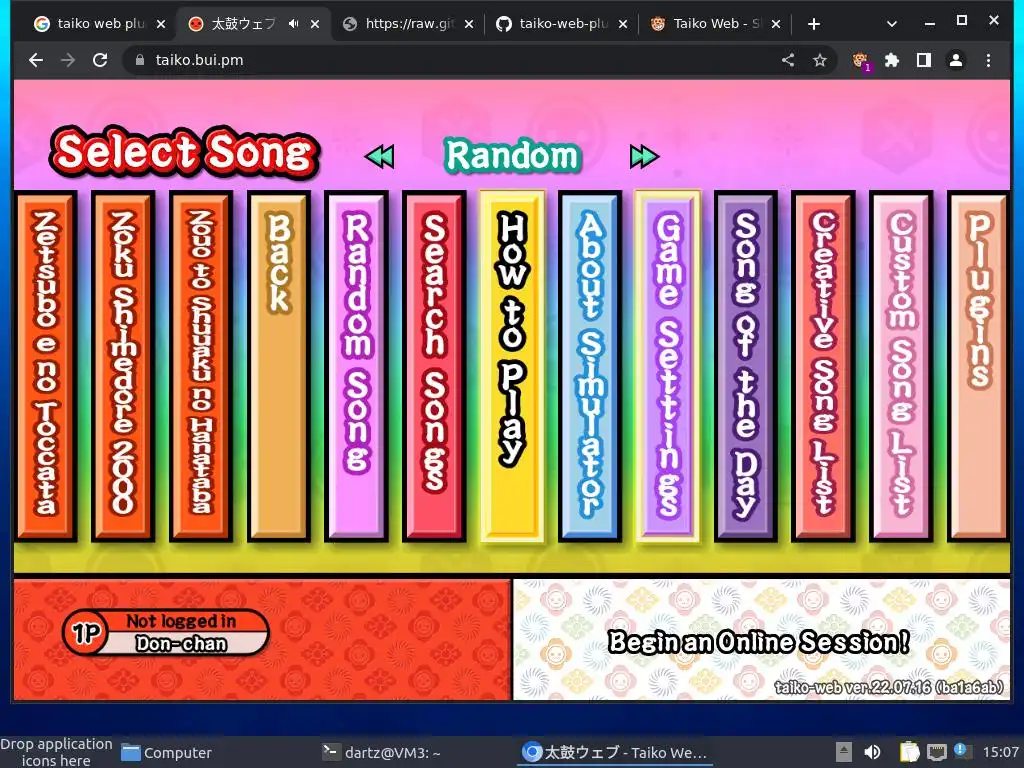The width and height of the screenshot is (1024, 768).
Task: Open the About Simulator panel
Action: pyautogui.click(x=590, y=366)
